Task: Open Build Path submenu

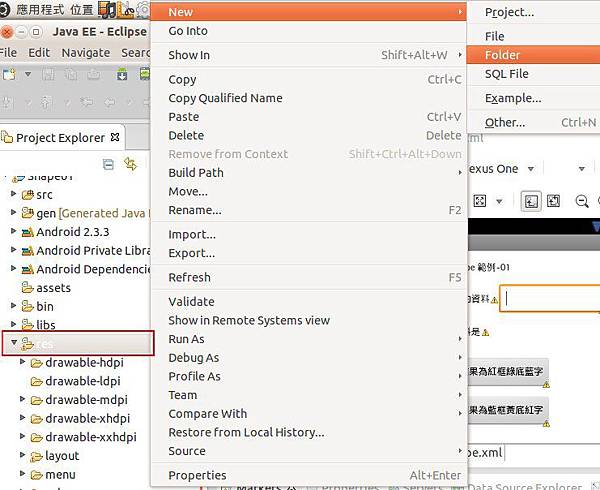Action: (308, 173)
